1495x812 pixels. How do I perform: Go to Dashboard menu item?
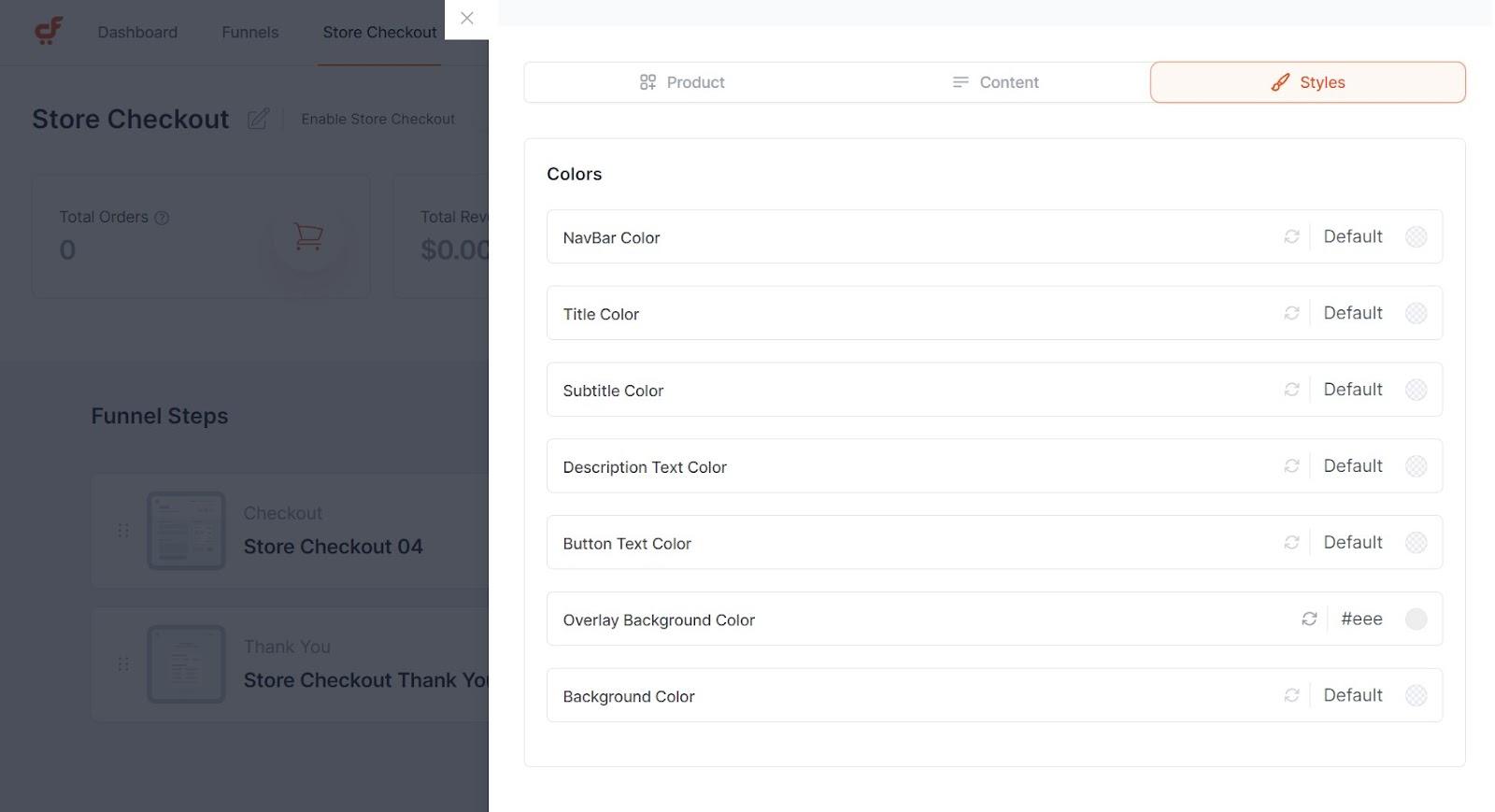coord(137,32)
